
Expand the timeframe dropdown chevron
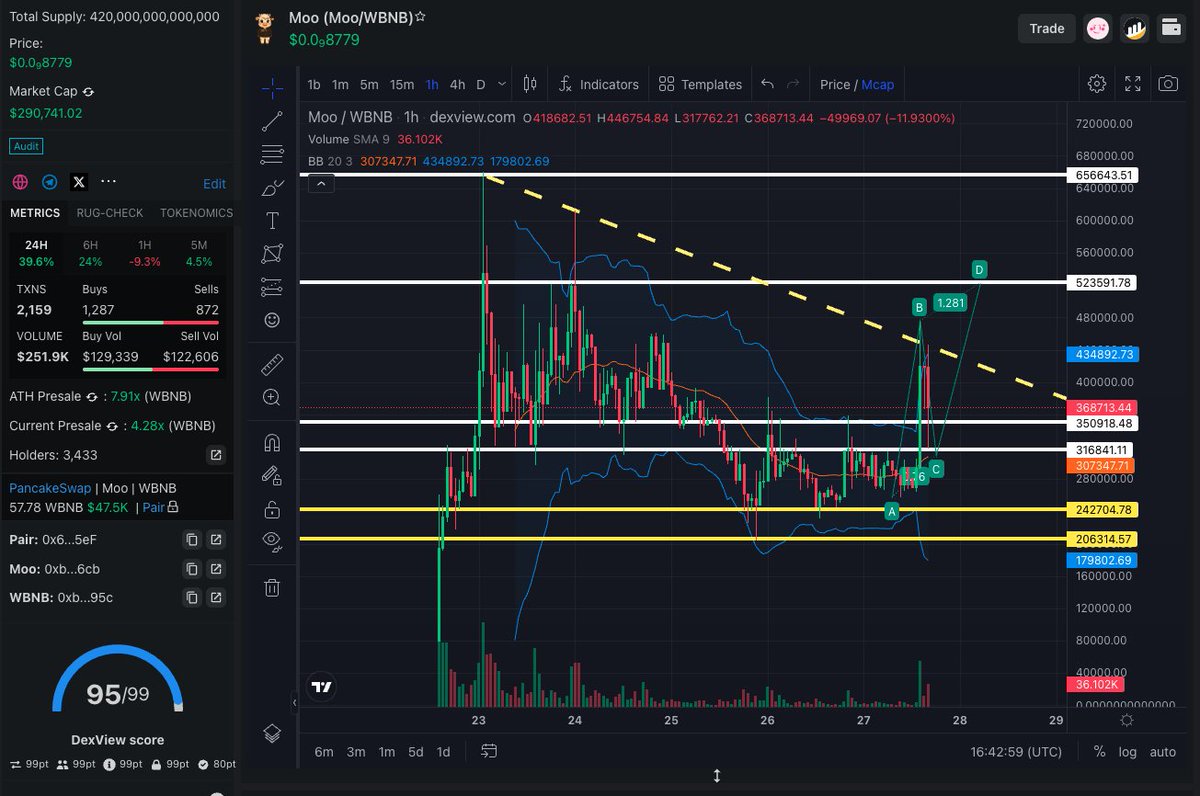pyautogui.click(x=502, y=84)
